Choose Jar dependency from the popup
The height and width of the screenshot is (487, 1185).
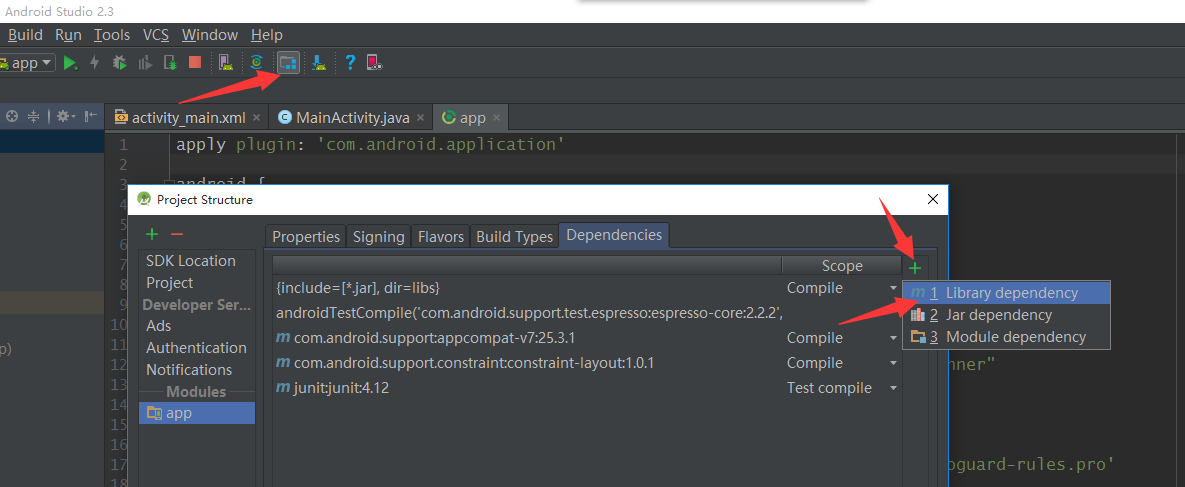click(1006, 315)
